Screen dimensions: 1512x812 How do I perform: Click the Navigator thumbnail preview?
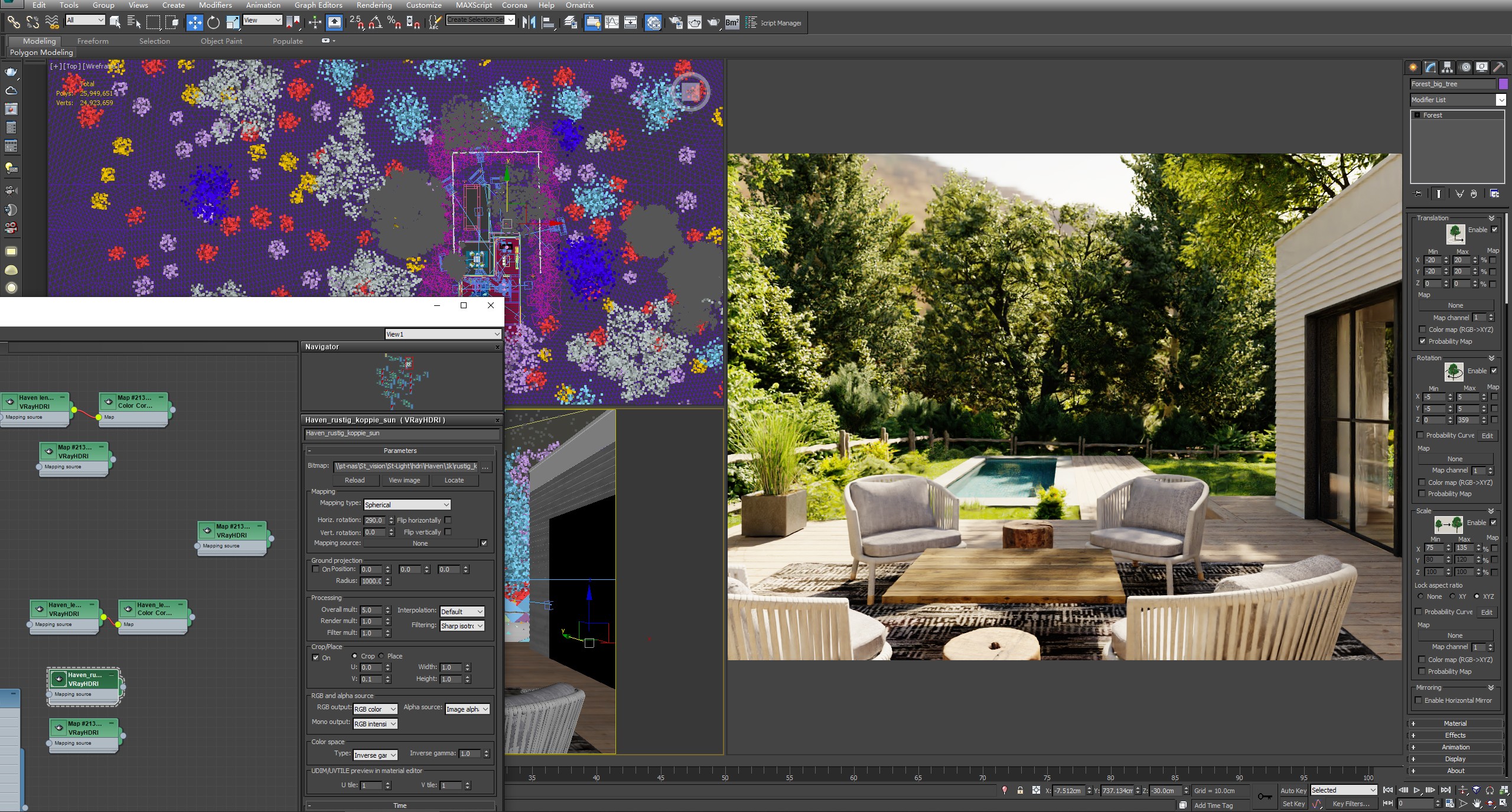402,381
